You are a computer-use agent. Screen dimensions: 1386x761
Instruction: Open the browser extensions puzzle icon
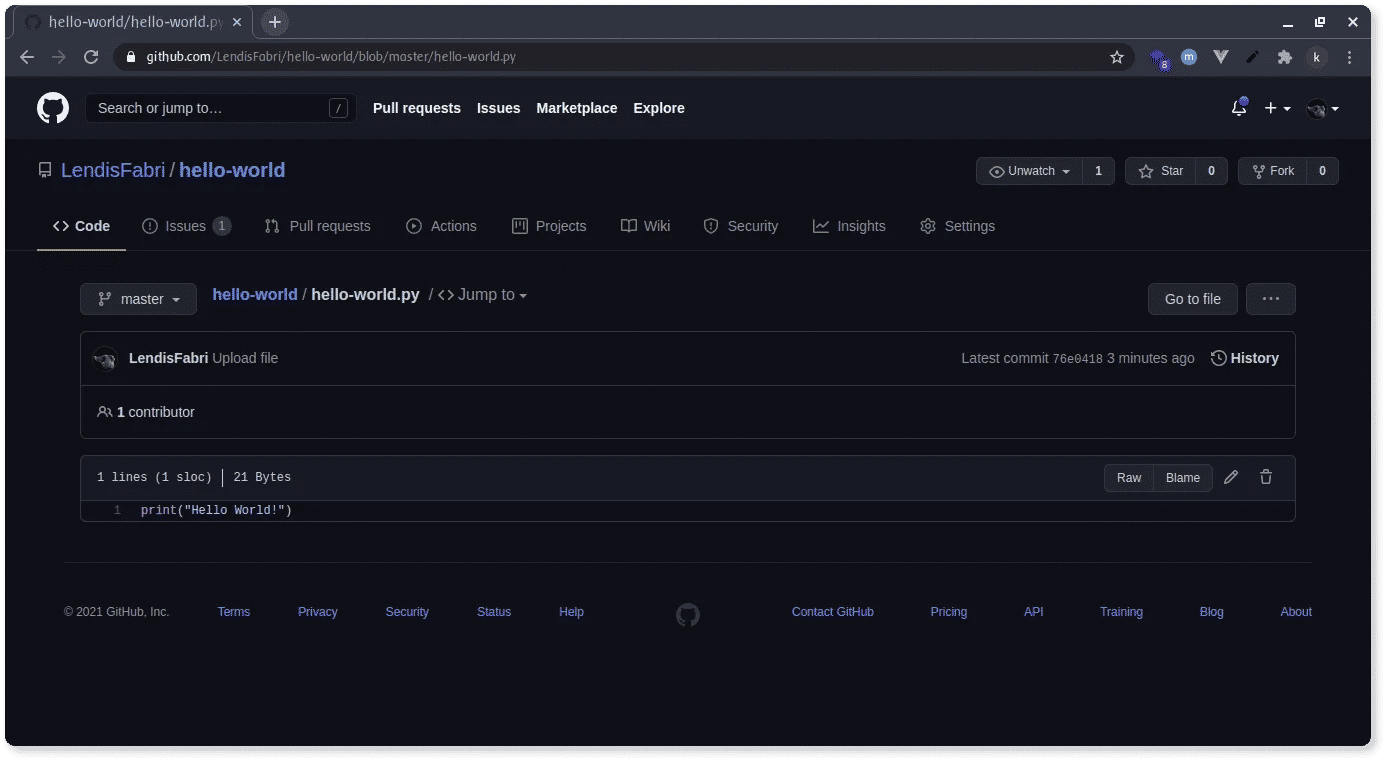point(1285,57)
